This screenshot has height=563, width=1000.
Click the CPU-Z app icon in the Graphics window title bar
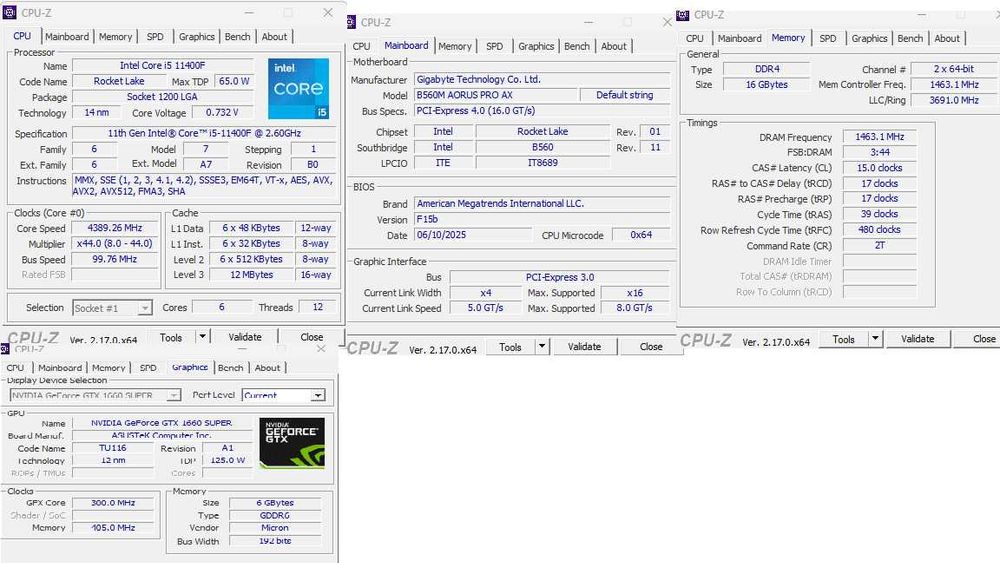pos(5,349)
